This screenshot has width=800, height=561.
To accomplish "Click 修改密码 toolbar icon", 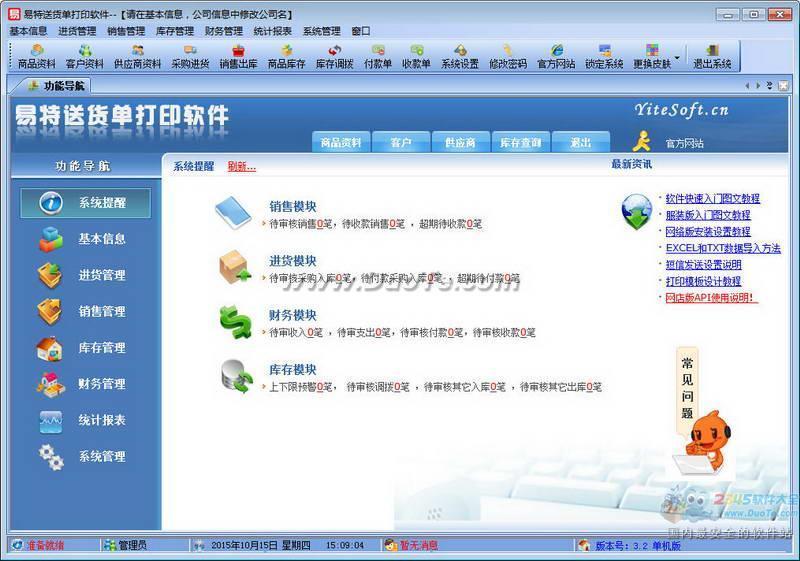I will pos(508,56).
